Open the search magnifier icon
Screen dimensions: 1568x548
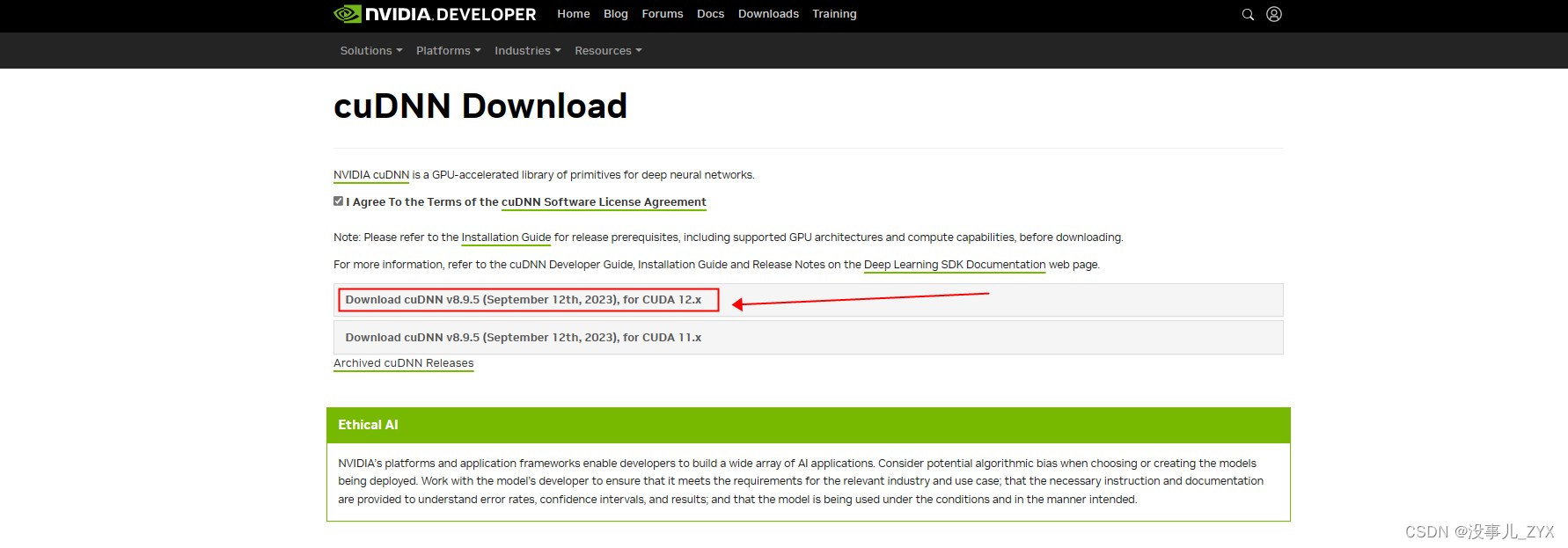[x=1248, y=15]
